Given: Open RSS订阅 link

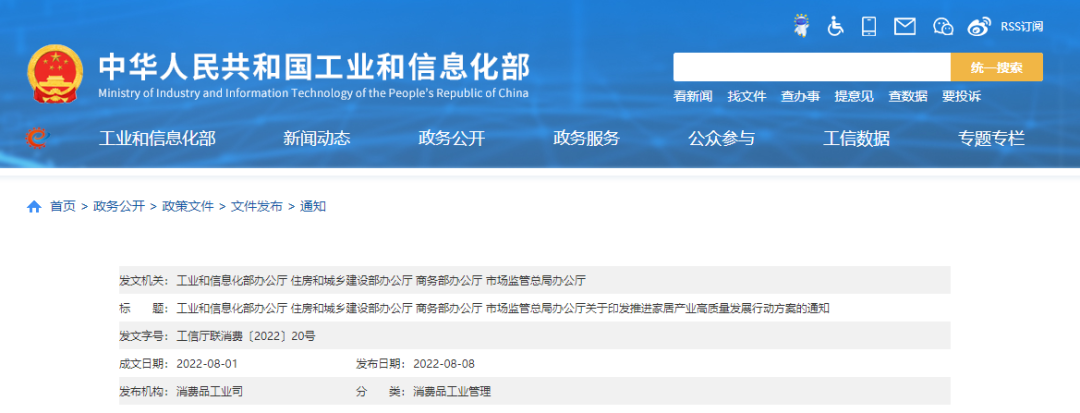Looking at the screenshot, I should pos(1021,27).
